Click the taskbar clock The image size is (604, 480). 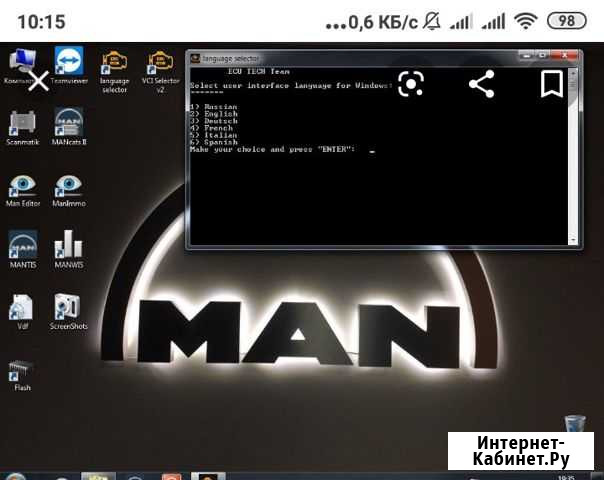pyautogui.click(x=566, y=477)
